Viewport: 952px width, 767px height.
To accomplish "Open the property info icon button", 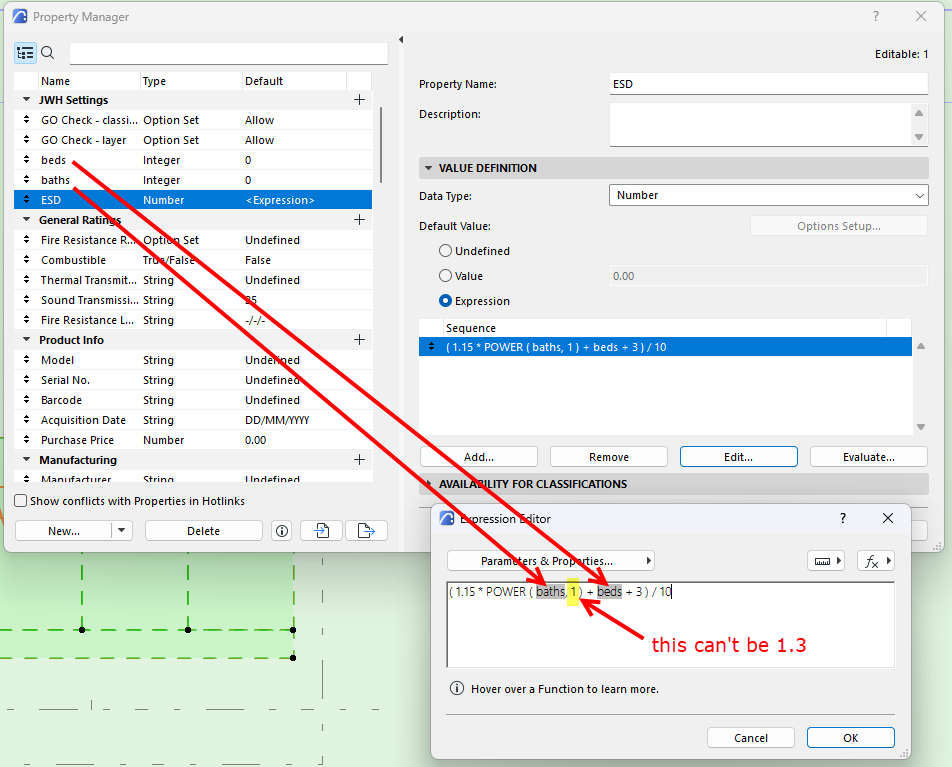I will click(282, 531).
